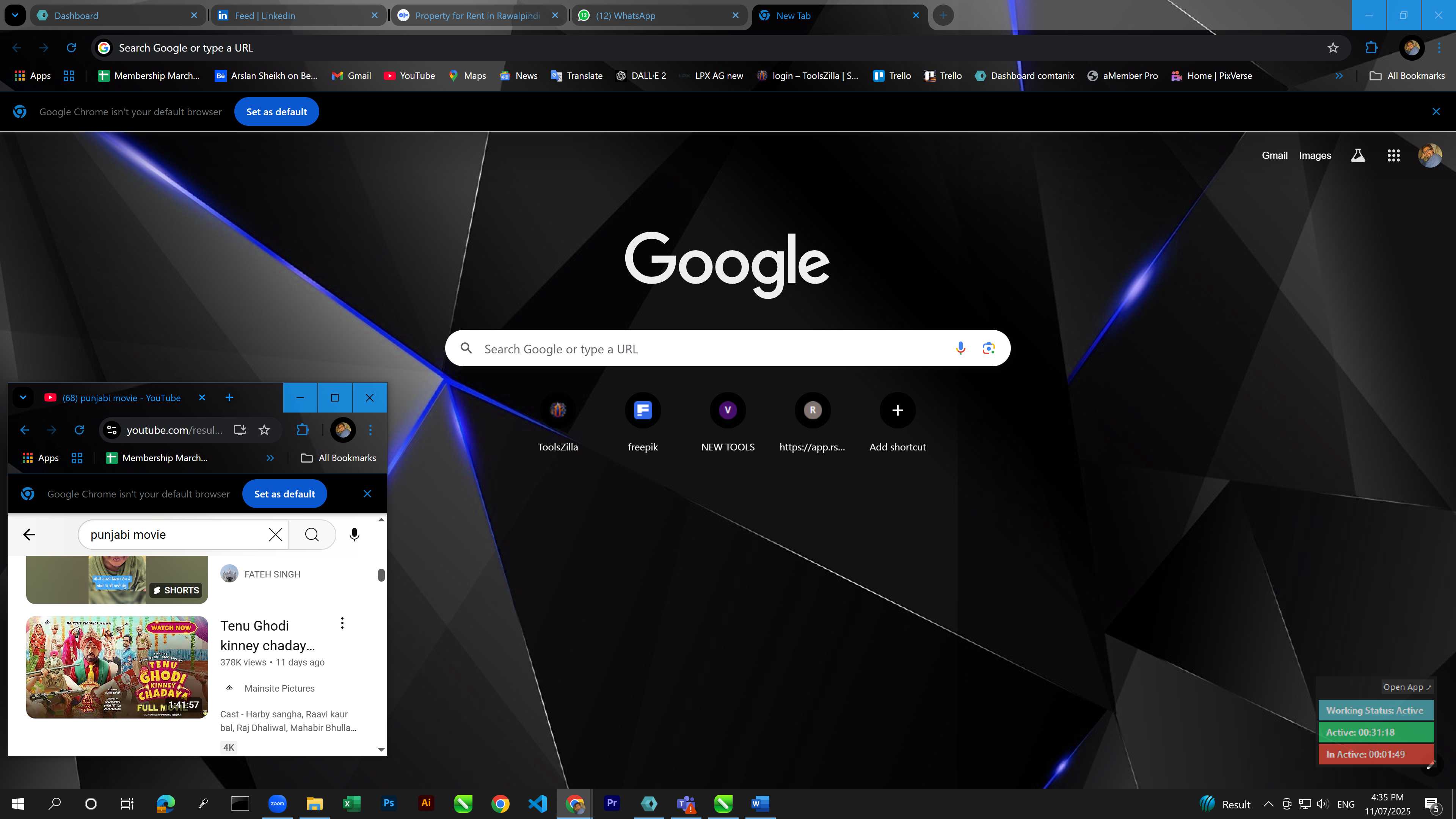Open the FATEH SINGH channel name
The height and width of the screenshot is (819, 1456).
273,574
